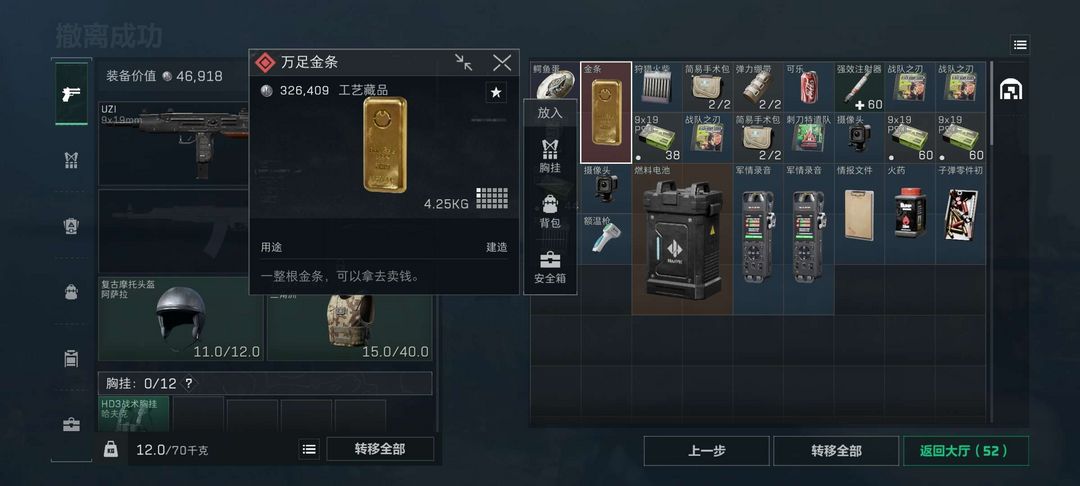
Task: Click 返回大厅 button
Action: 966,451
